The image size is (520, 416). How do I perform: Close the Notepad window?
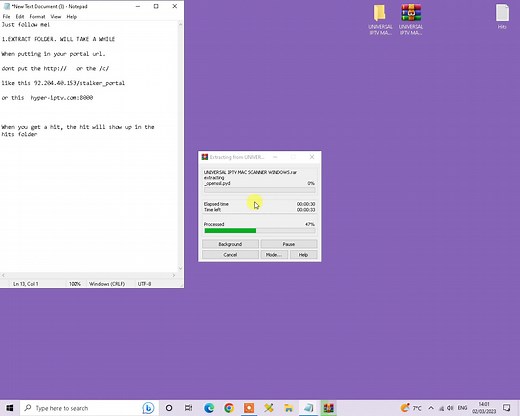click(x=175, y=6)
